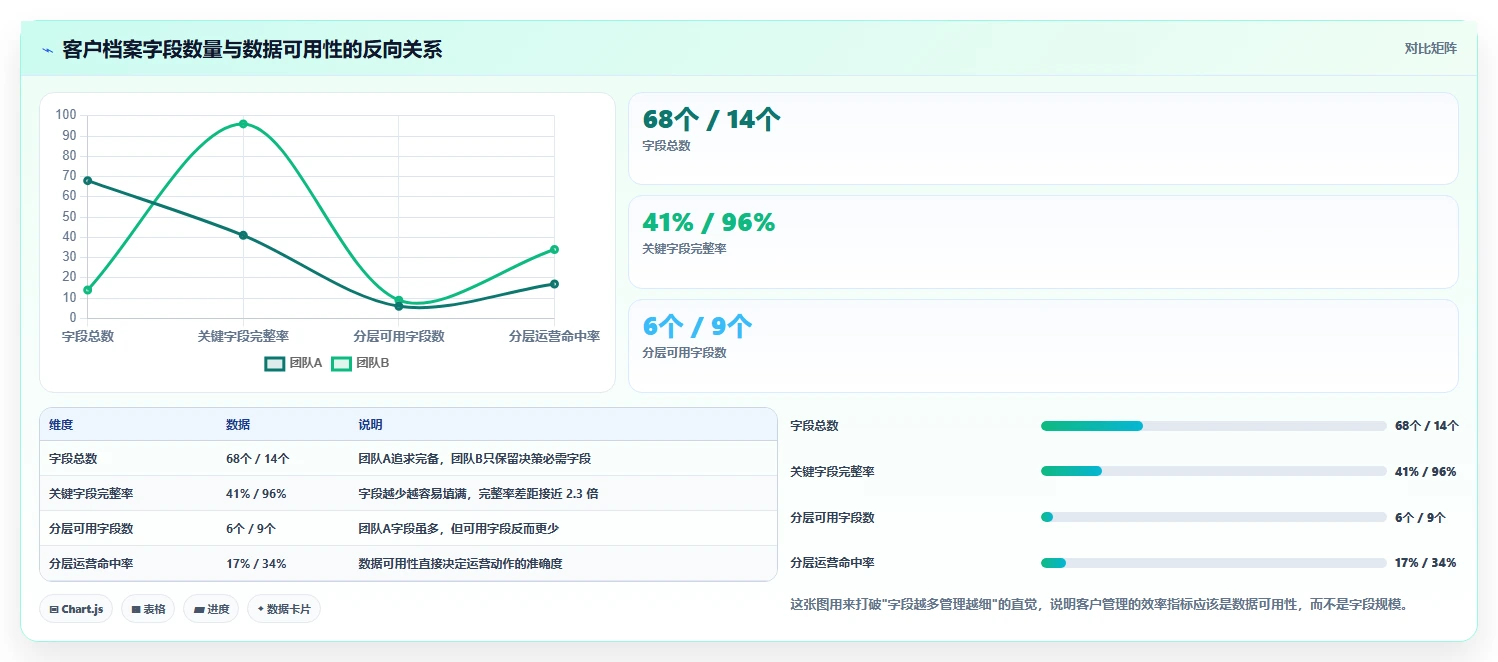The image size is (1498, 662).
Task: Click table cell 41% / 96%
Action: [256, 494]
